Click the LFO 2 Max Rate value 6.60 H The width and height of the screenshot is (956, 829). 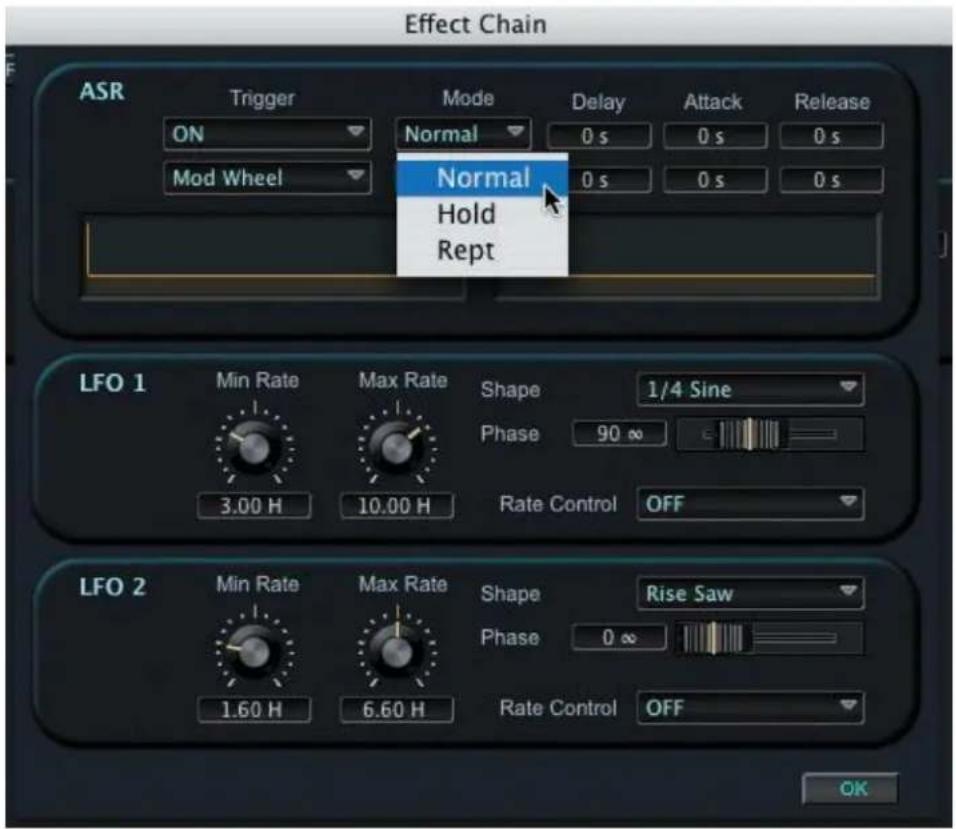point(396,710)
